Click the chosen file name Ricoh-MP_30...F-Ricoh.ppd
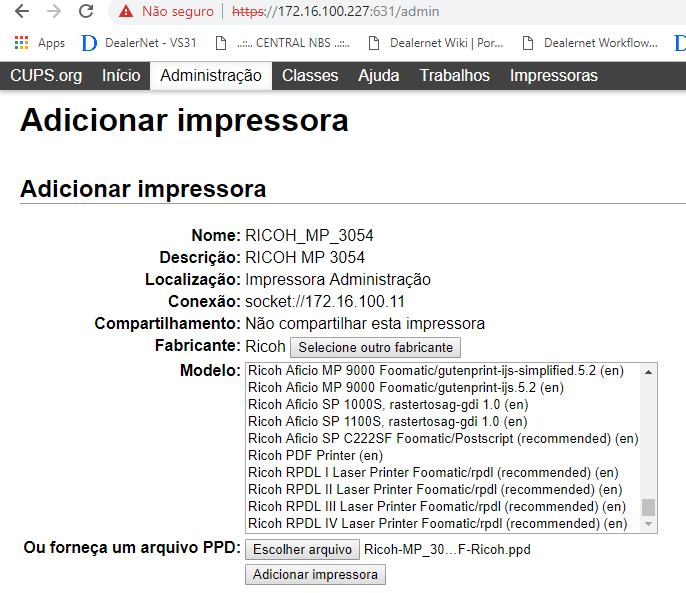The image size is (686, 593). click(447, 550)
